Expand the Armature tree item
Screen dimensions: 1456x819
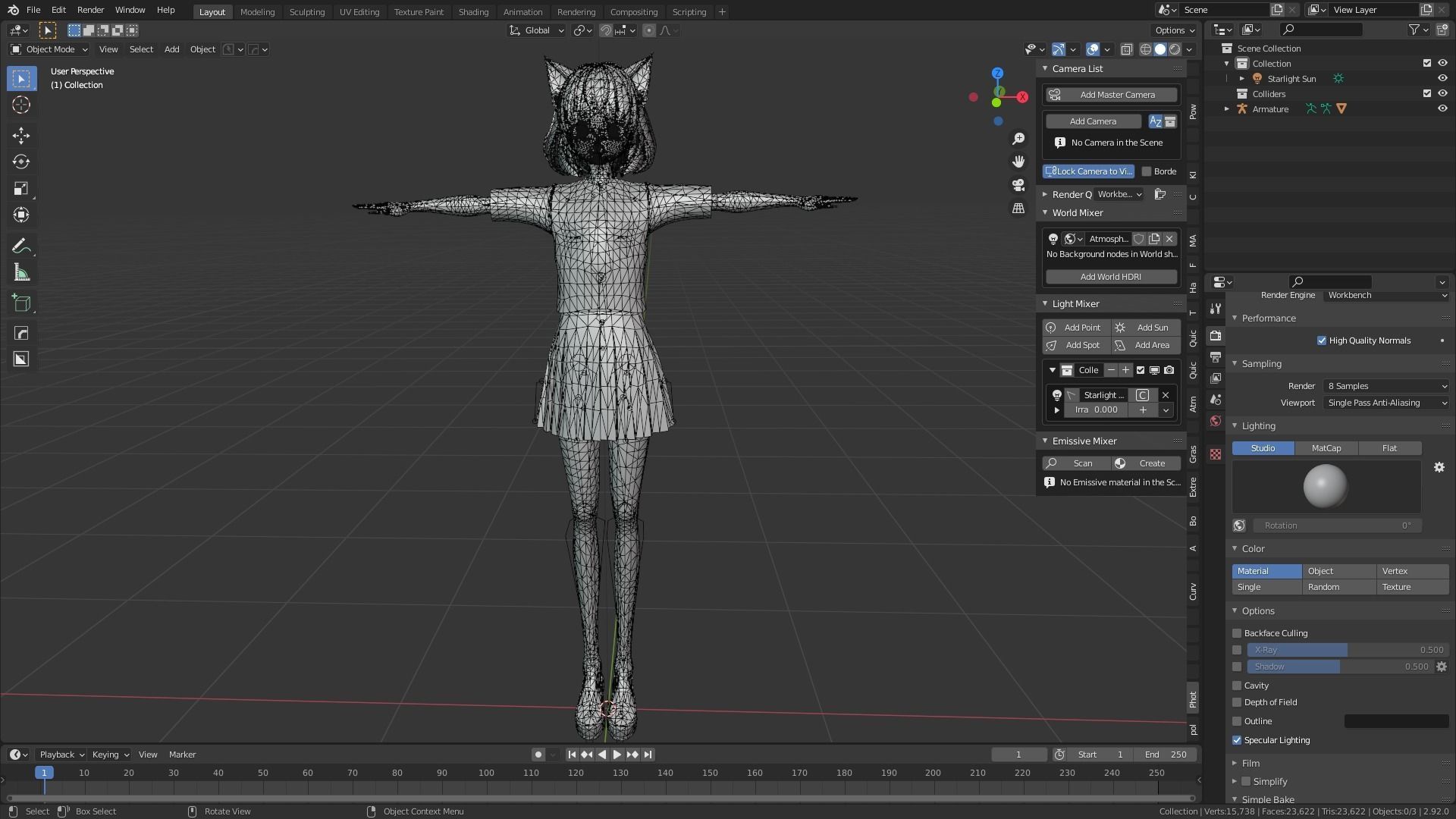tap(1227, 109)
